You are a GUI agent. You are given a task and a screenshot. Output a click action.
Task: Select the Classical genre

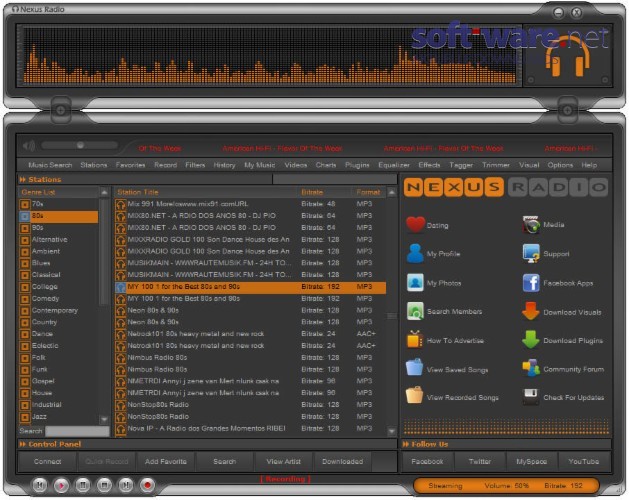click(x=46, y=275)
